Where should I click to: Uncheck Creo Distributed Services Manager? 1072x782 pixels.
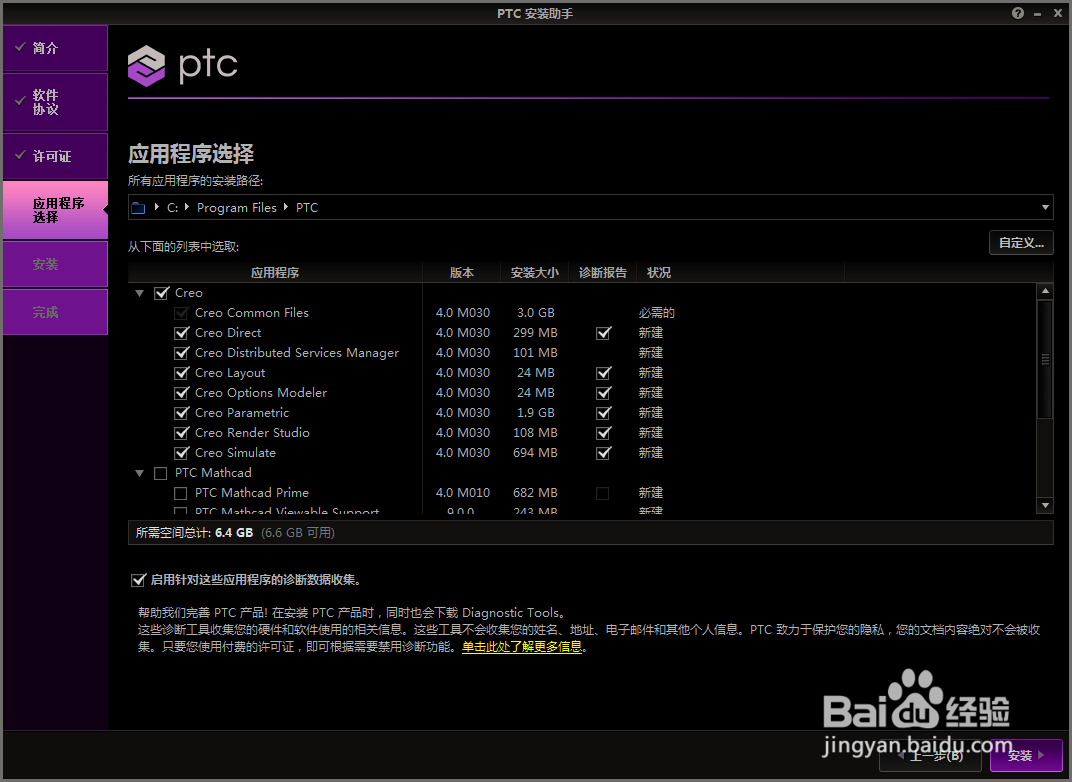coord(181,353)
